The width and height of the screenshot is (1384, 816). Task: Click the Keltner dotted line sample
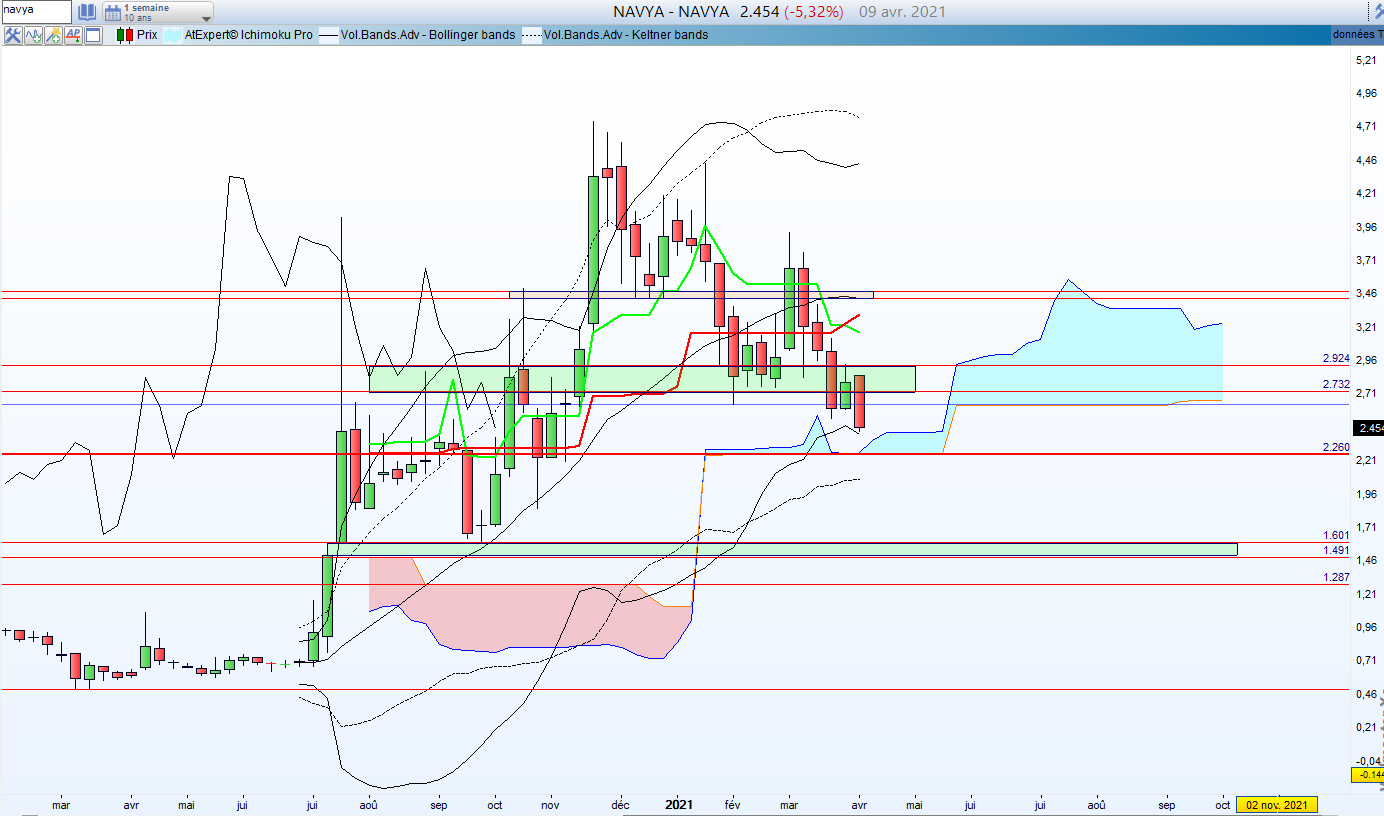pyautogui.click(x=532, y=35)
